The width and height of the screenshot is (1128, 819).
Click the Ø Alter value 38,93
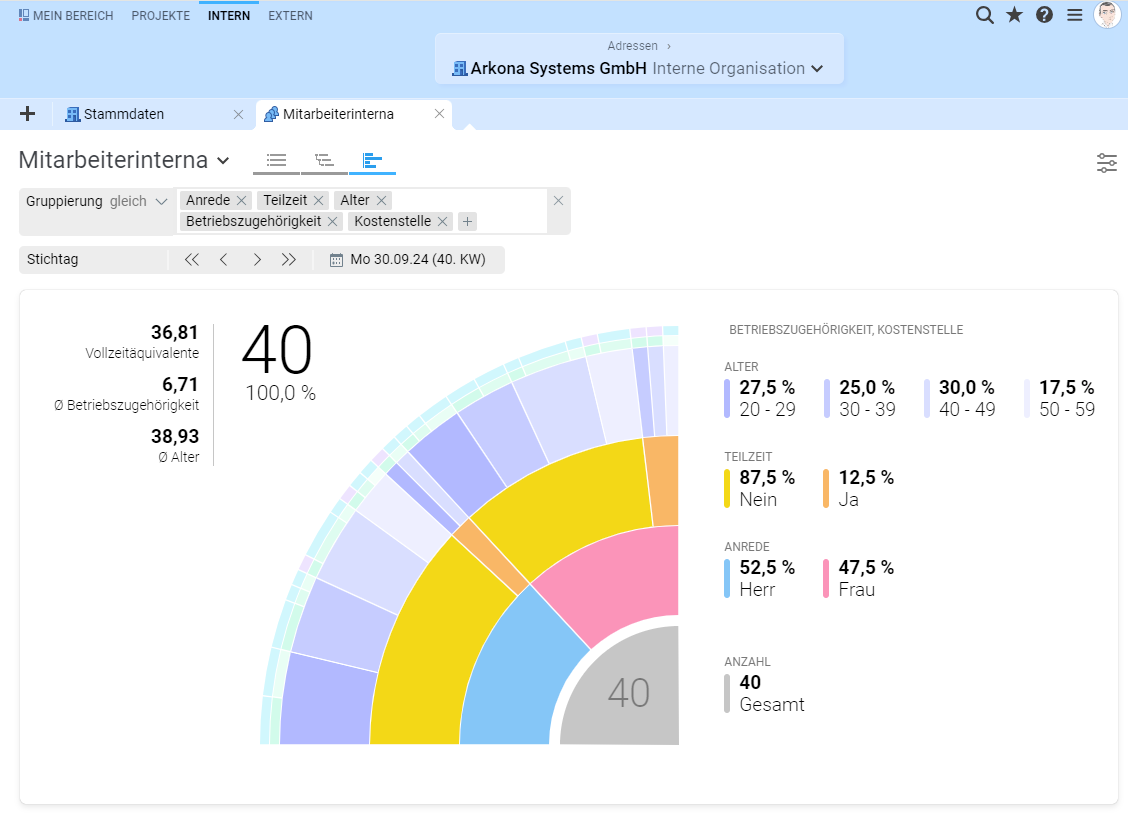tap(174, 436)
